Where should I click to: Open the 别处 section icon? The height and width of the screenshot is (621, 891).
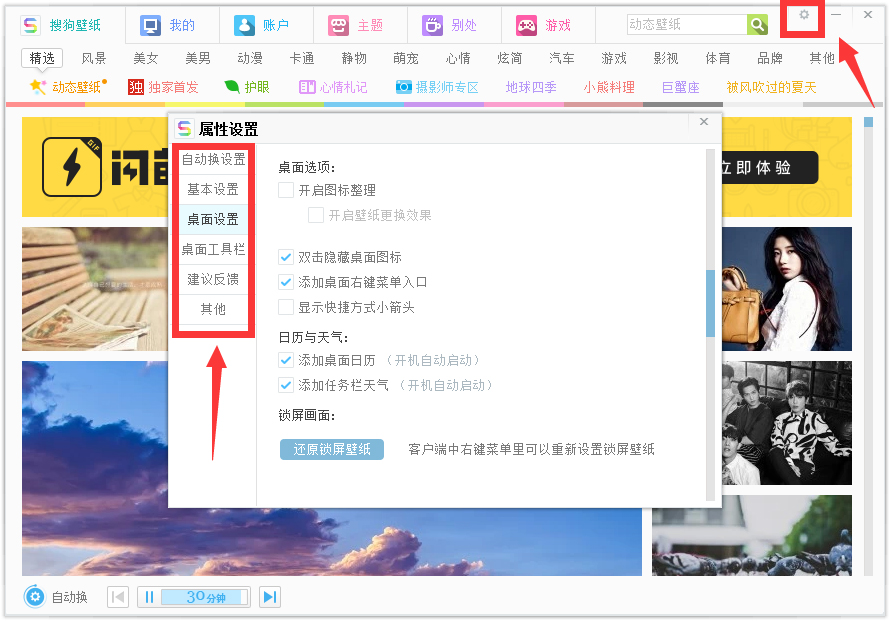(430, 22)
